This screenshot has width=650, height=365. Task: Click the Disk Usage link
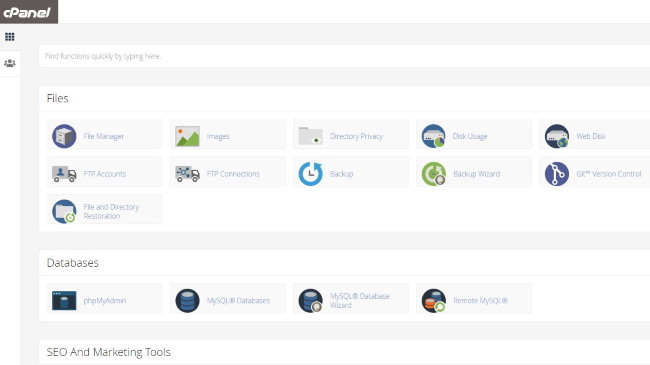click(470, 136)
